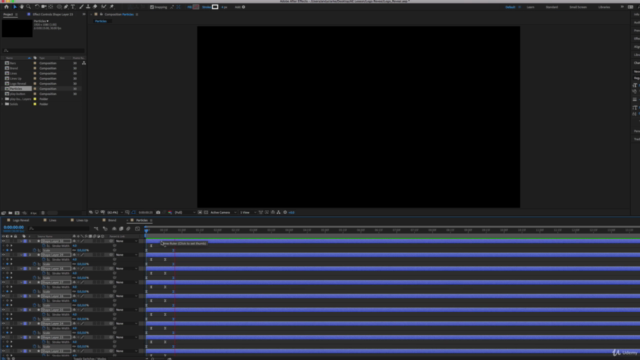Image resolution: width=640 pixels, height=360 pixels.
Task: Open the Graph Editor in timeline
Action: click(x=138, y=229)
